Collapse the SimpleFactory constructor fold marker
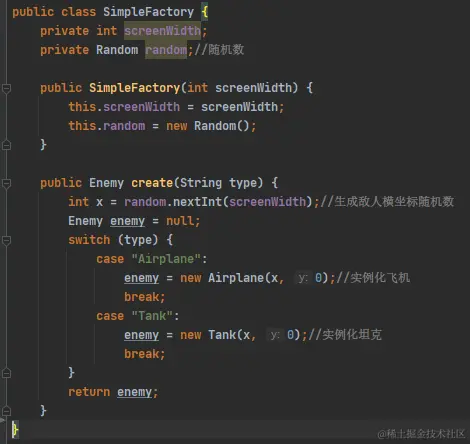 point(7,89)
